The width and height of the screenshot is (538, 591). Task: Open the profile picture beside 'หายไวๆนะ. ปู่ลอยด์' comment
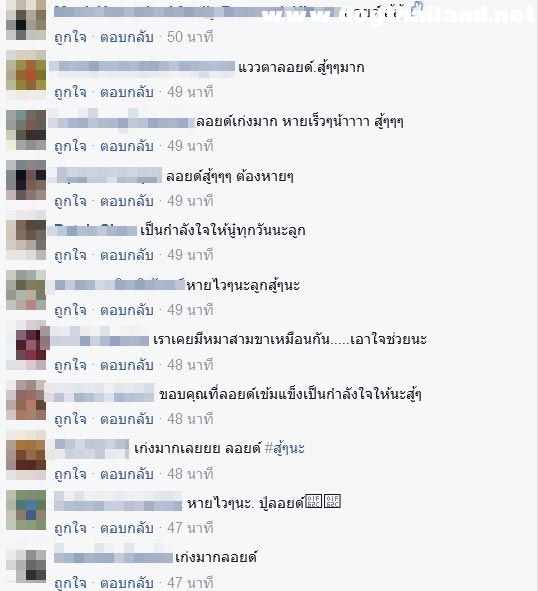coord(26,510)
